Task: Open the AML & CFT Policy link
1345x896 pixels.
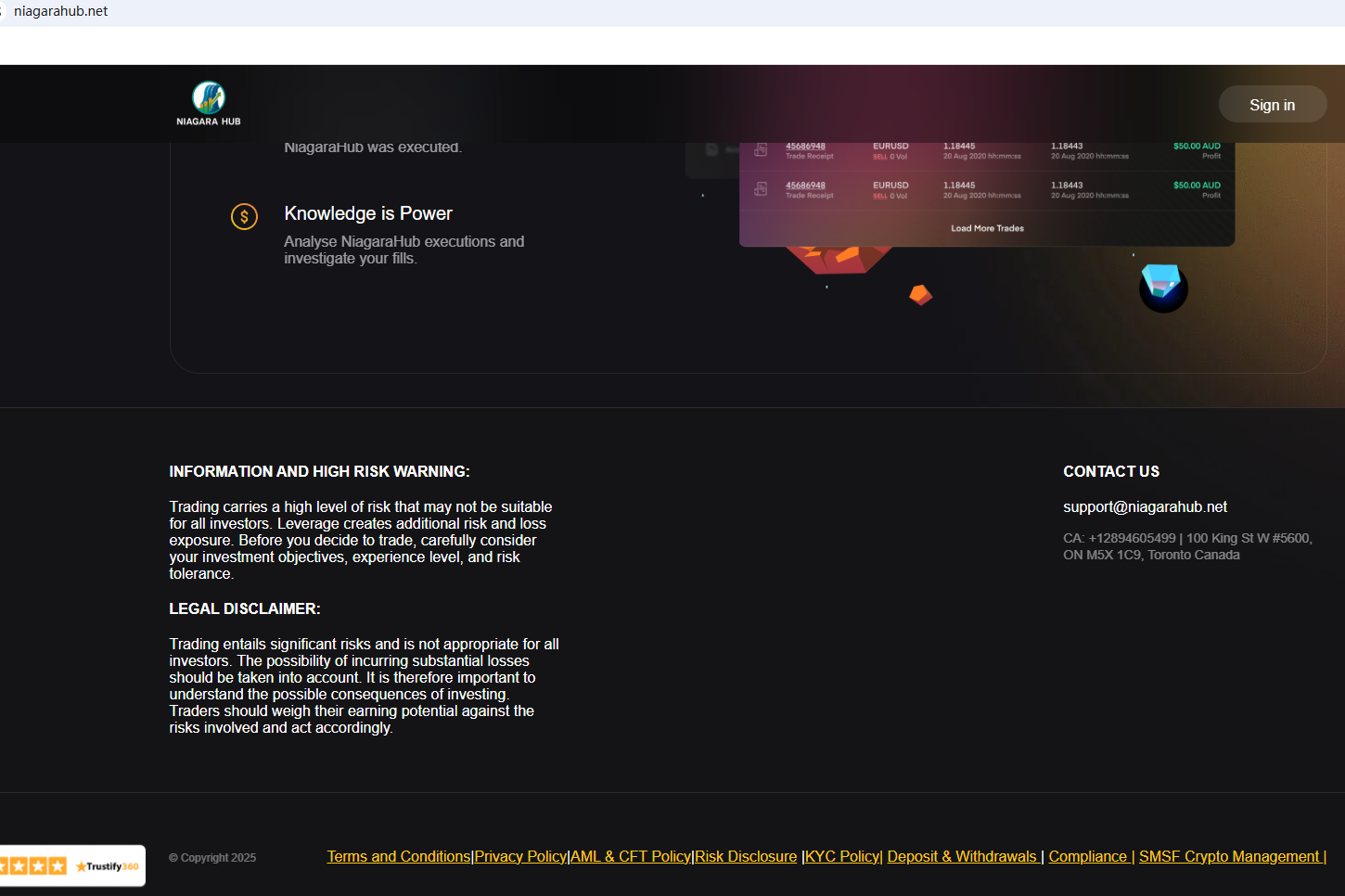Action: [631, 856]
